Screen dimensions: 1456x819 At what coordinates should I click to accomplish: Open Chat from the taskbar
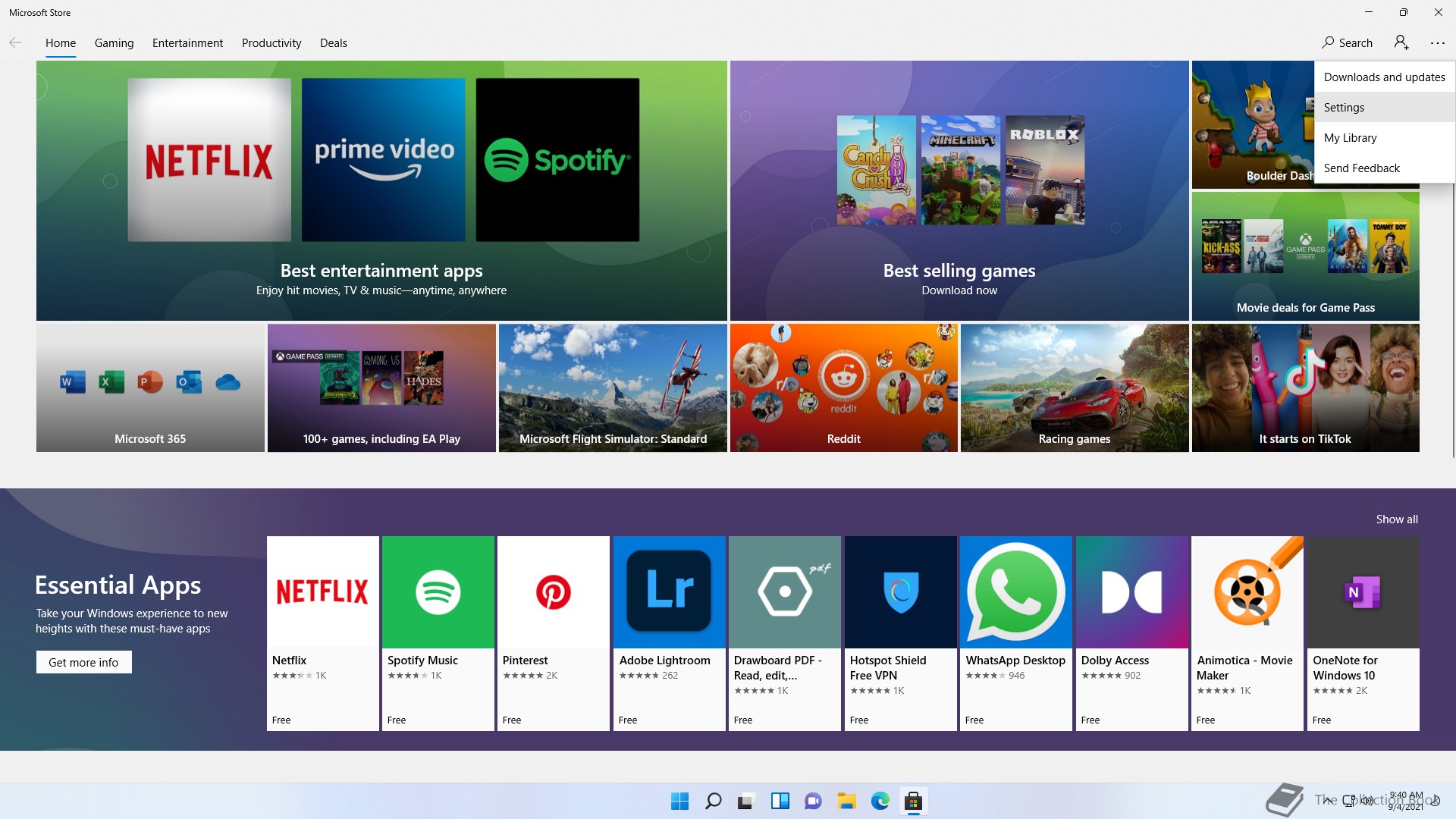tap(813, 801)
